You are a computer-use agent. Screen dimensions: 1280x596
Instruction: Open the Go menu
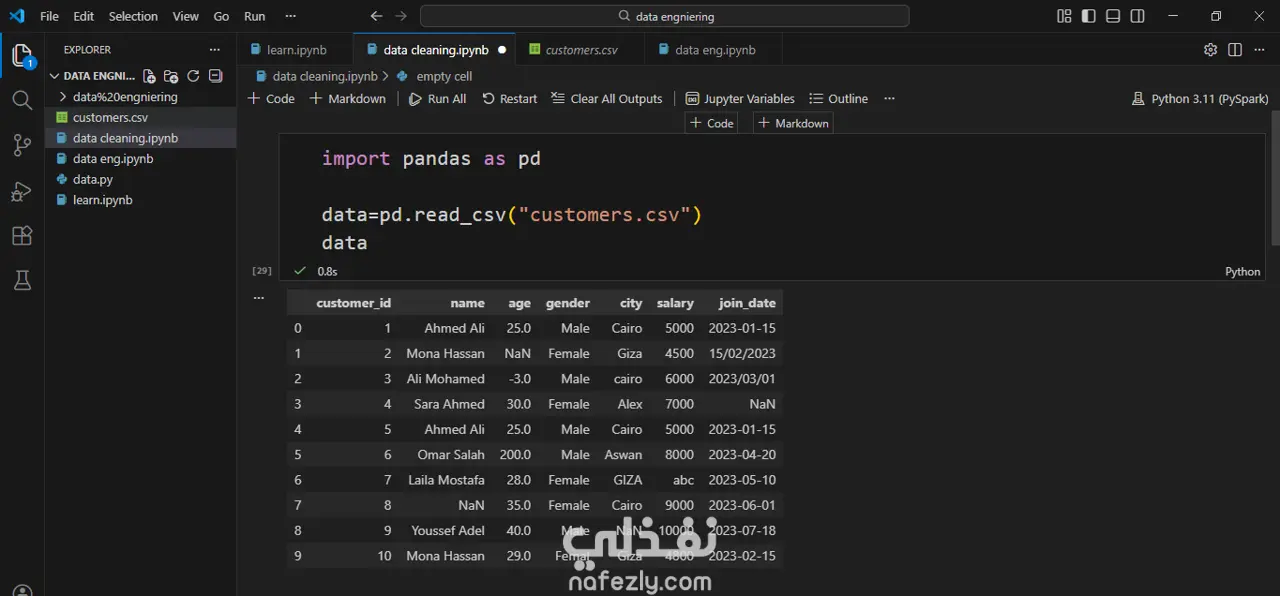pyautogui.click(x=221, y=16)
